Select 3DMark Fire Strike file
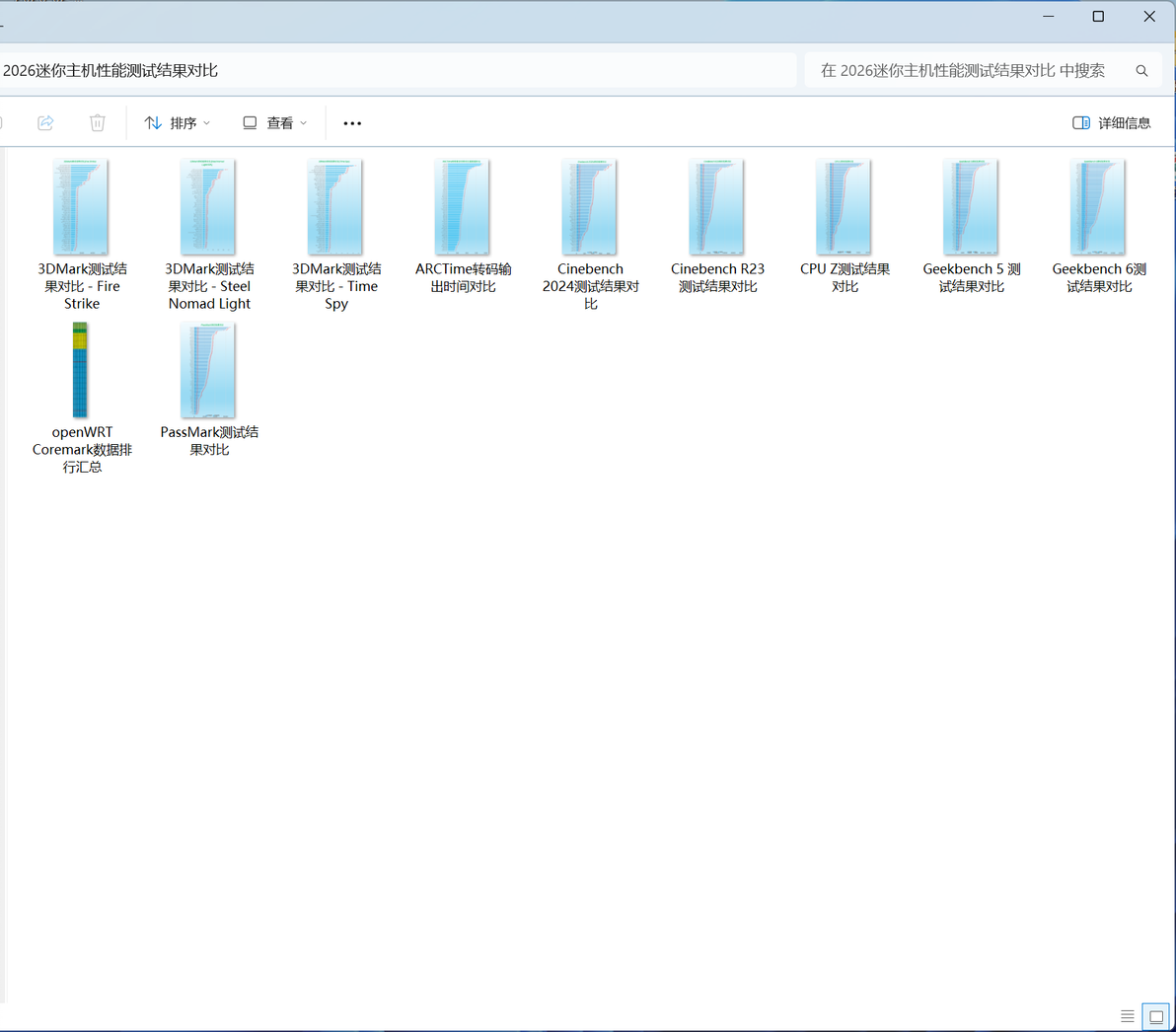 (x=82, y=235)
